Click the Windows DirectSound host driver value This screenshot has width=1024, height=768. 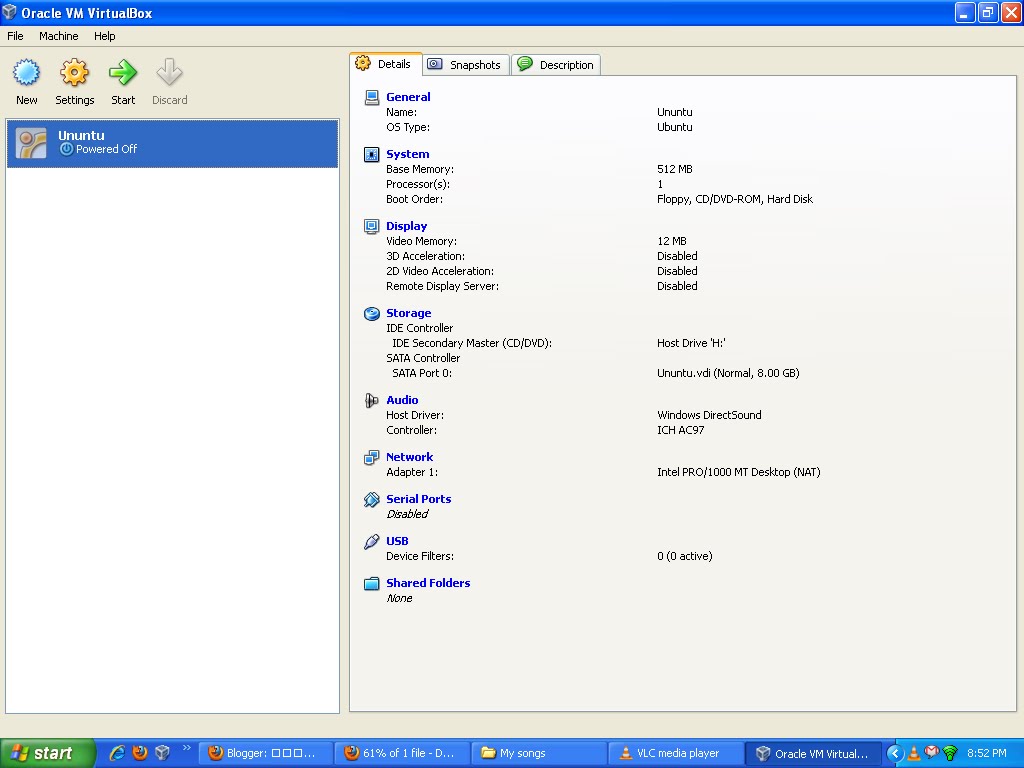click(709, 415)
